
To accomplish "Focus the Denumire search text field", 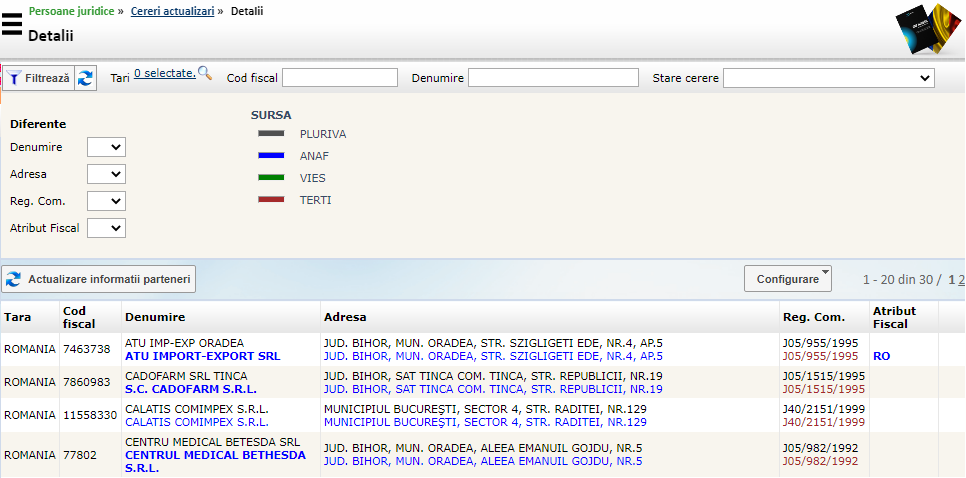I will pos(553,78).
